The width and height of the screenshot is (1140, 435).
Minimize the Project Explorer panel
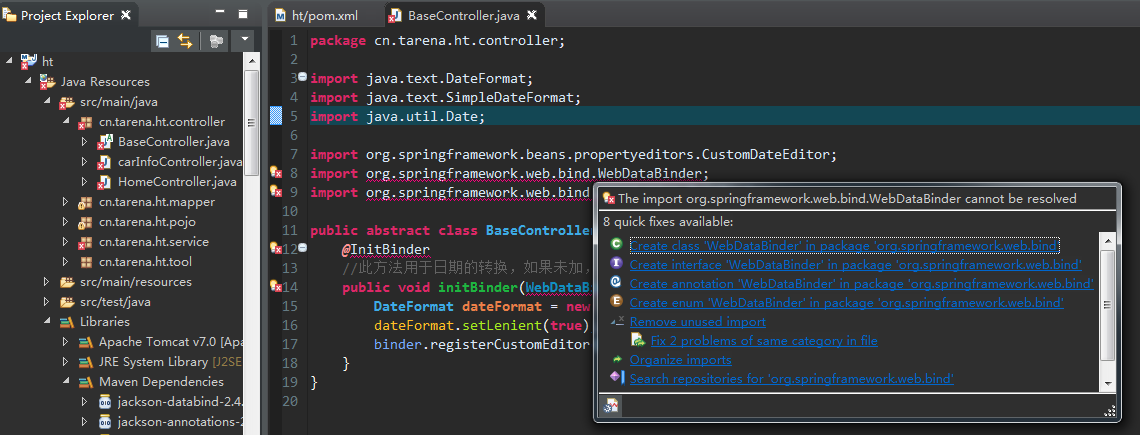[220, 13]
